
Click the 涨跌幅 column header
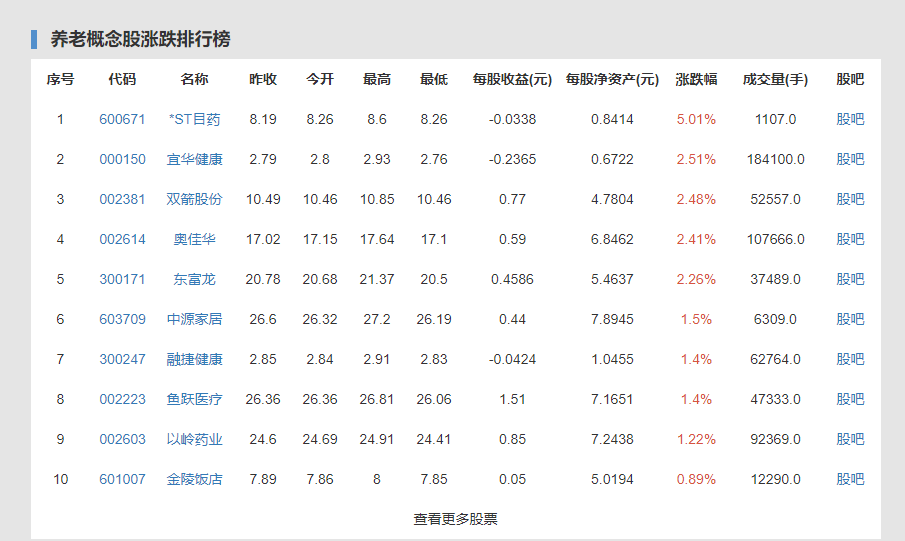pos(696,79)
